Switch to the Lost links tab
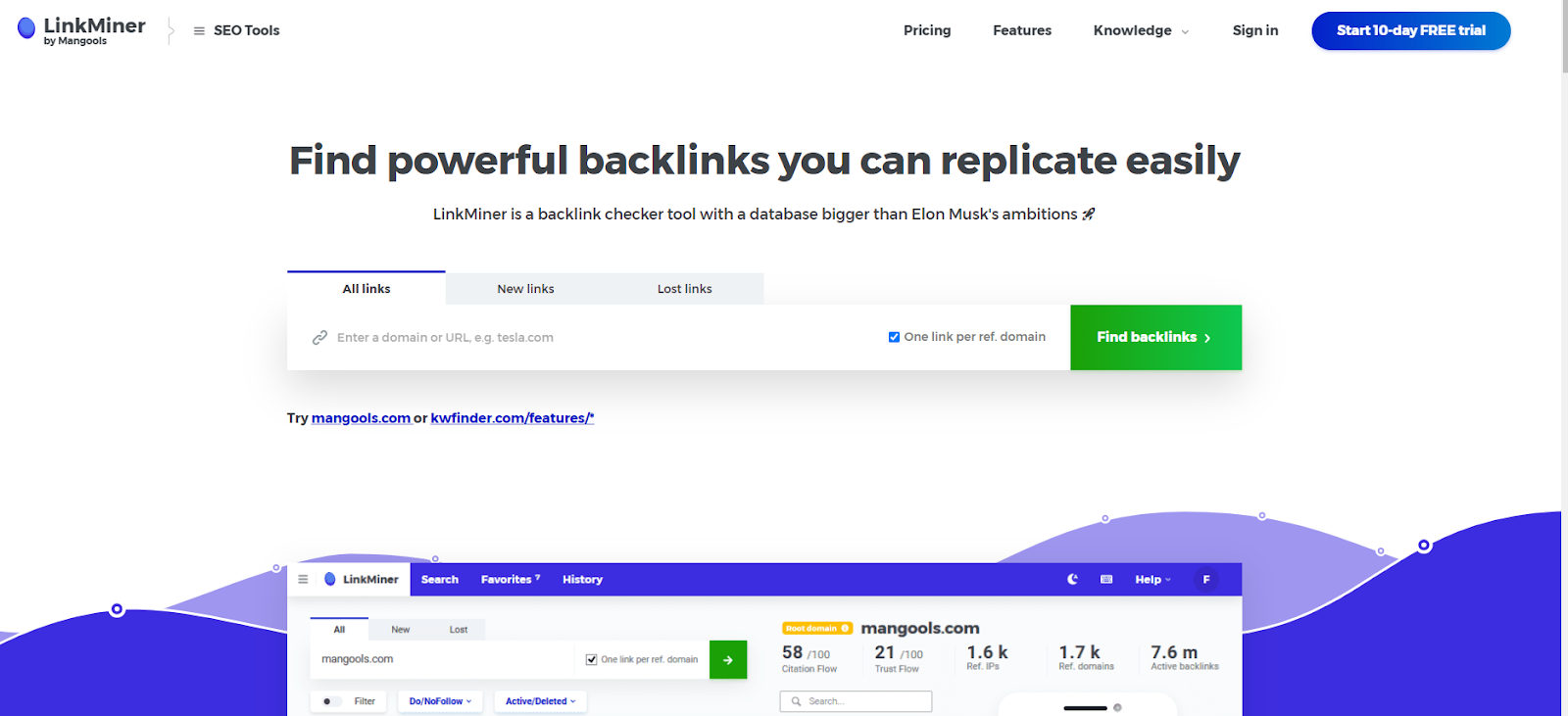1568x716 pixels. 684,289
